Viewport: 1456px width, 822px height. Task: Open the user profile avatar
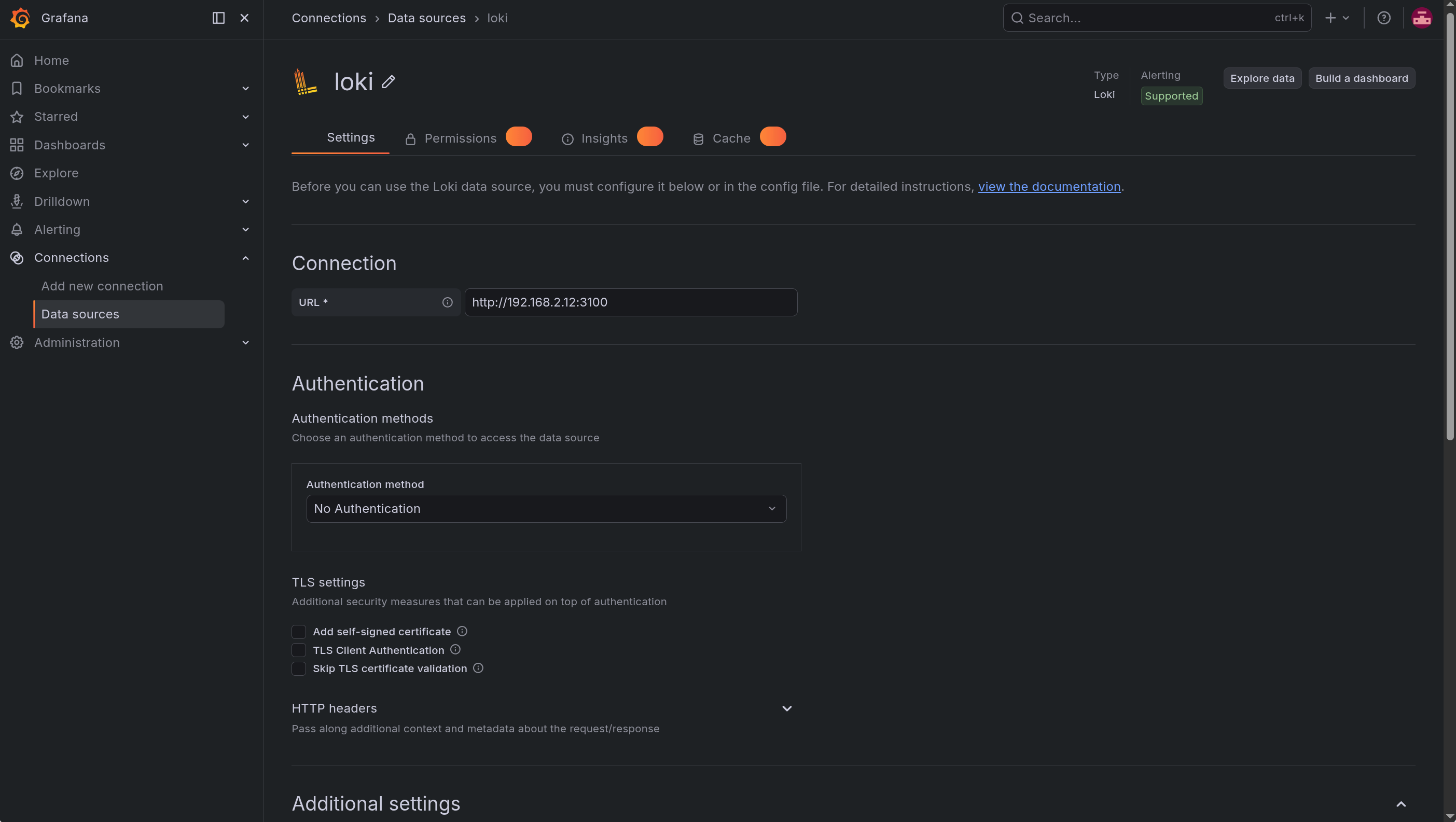coord(1422,18)
